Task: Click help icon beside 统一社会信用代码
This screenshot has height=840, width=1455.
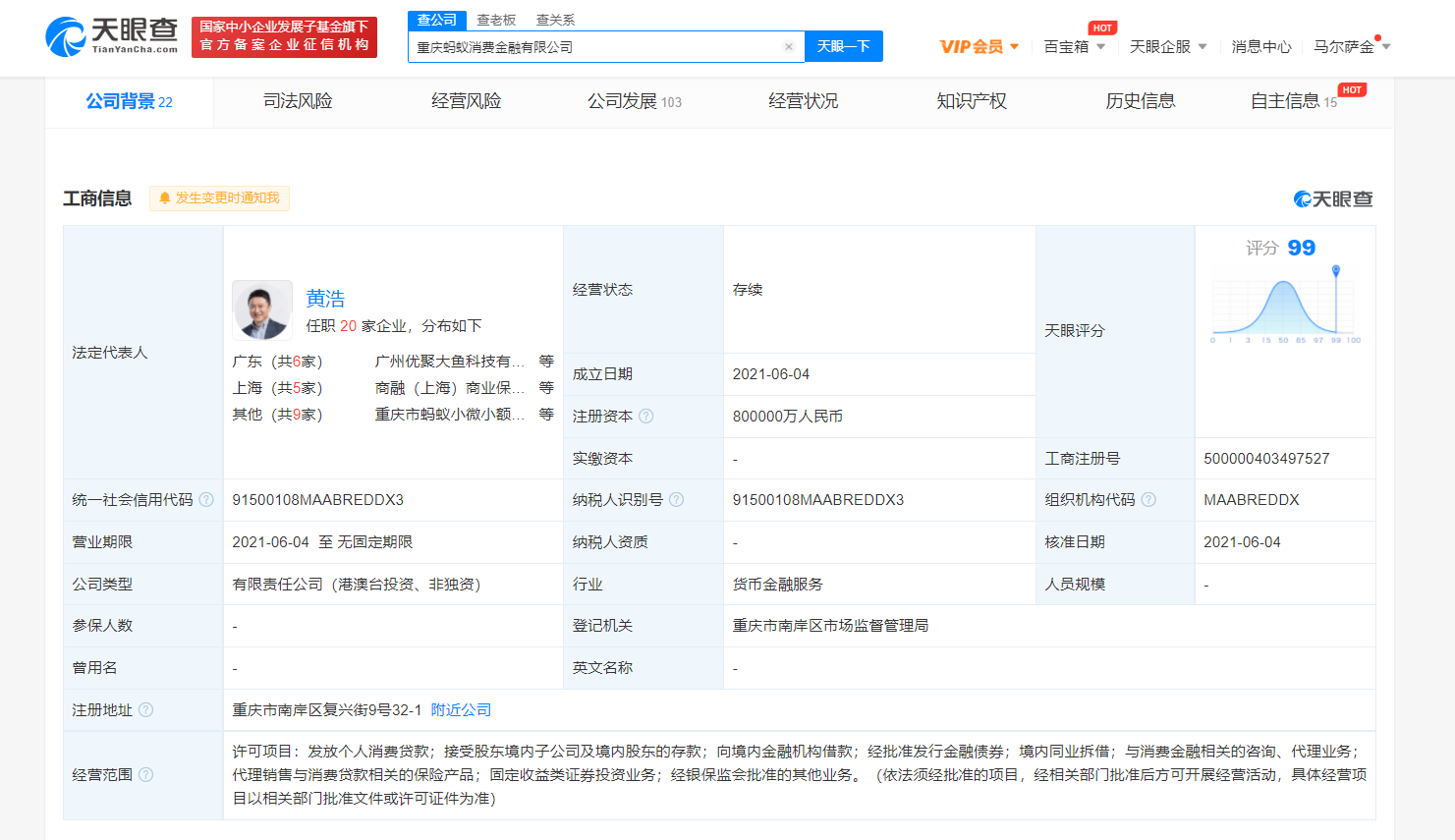Action: point(206,500)
